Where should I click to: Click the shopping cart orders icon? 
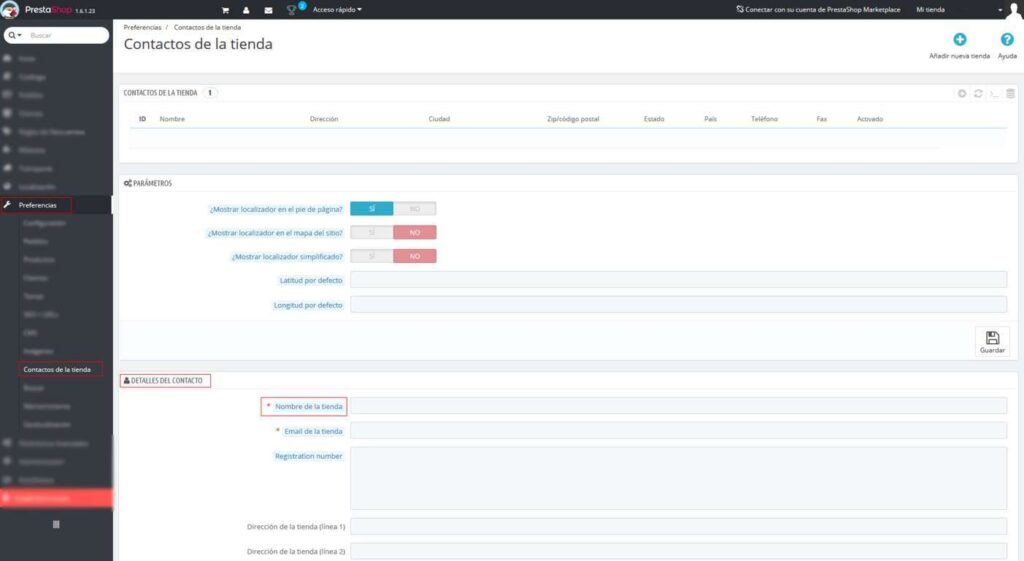pyautogui.click(x=225, y=10)
